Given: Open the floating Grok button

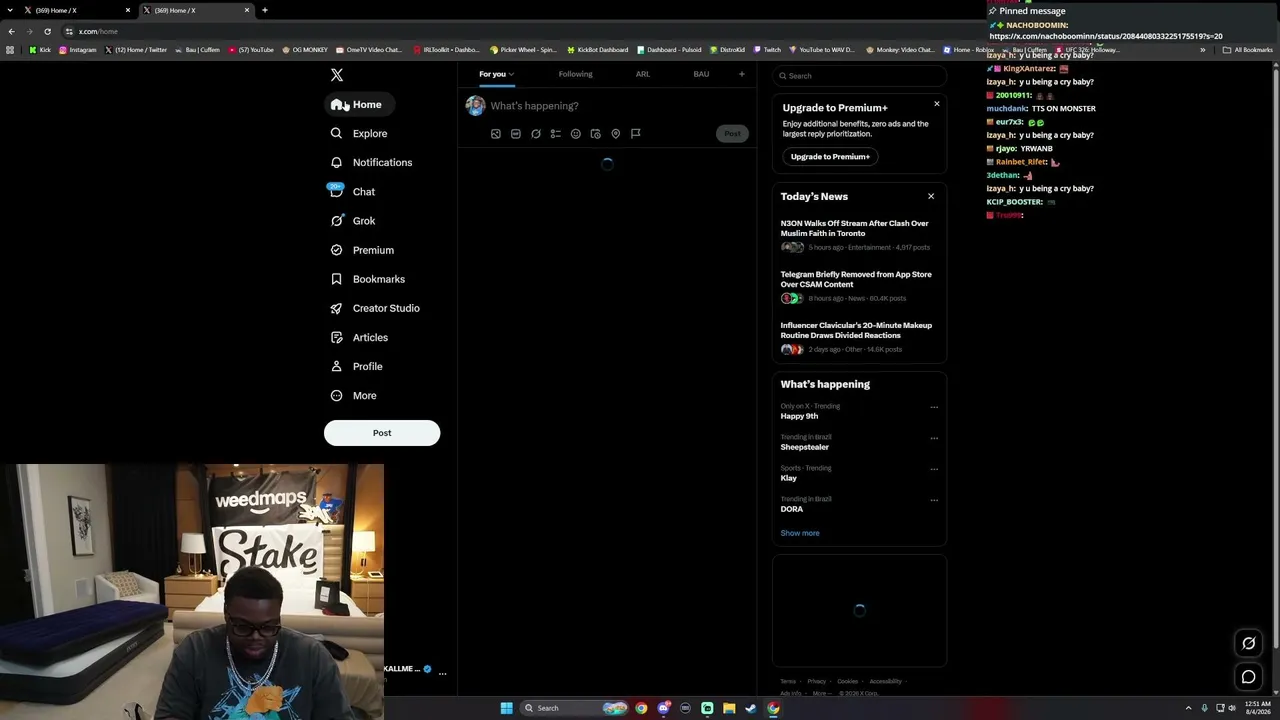Looking at the screenshot, I should tap(1248, 643).
